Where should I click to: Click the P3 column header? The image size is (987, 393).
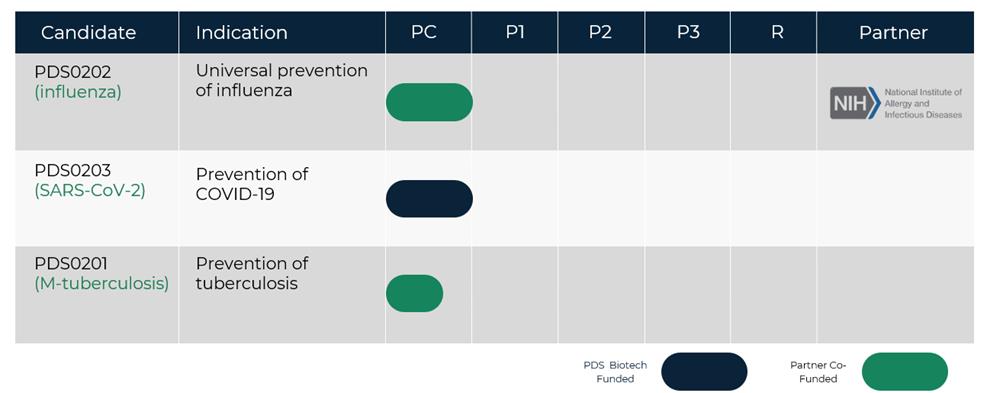[688, 33]
